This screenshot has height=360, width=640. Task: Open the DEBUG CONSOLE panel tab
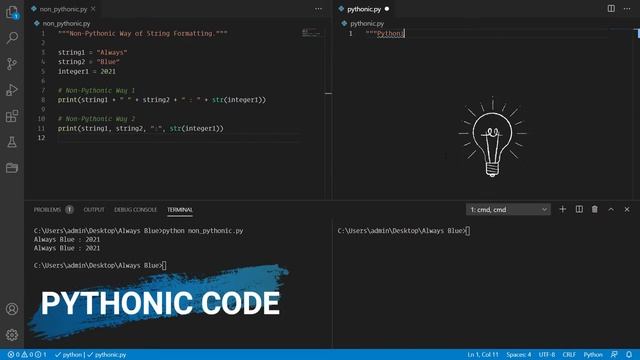(x=136, y=210)
